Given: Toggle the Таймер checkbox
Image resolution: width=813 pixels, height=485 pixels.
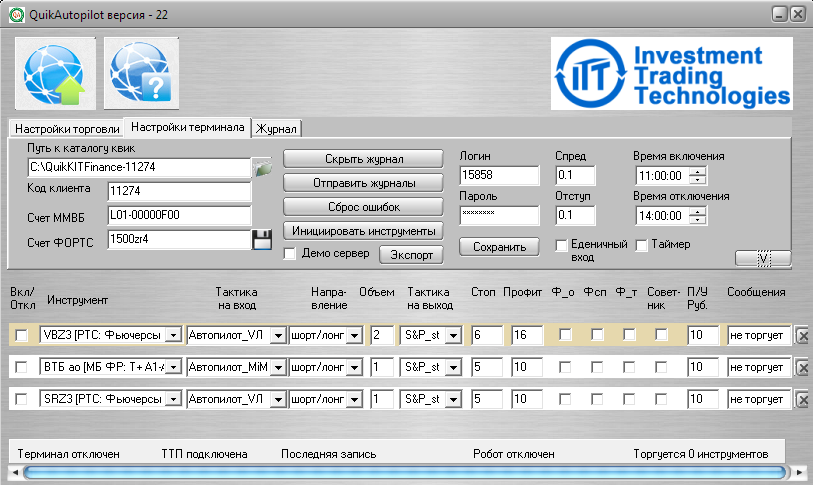Looking at the screenshot, I should point(641,245).
